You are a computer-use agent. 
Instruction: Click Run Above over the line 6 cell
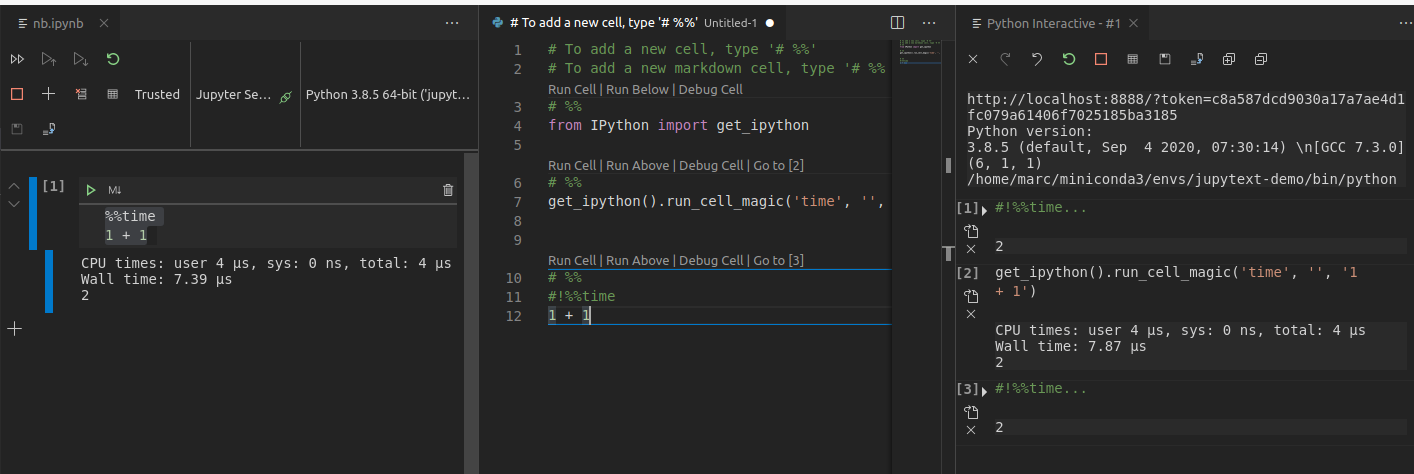point(638,165)
